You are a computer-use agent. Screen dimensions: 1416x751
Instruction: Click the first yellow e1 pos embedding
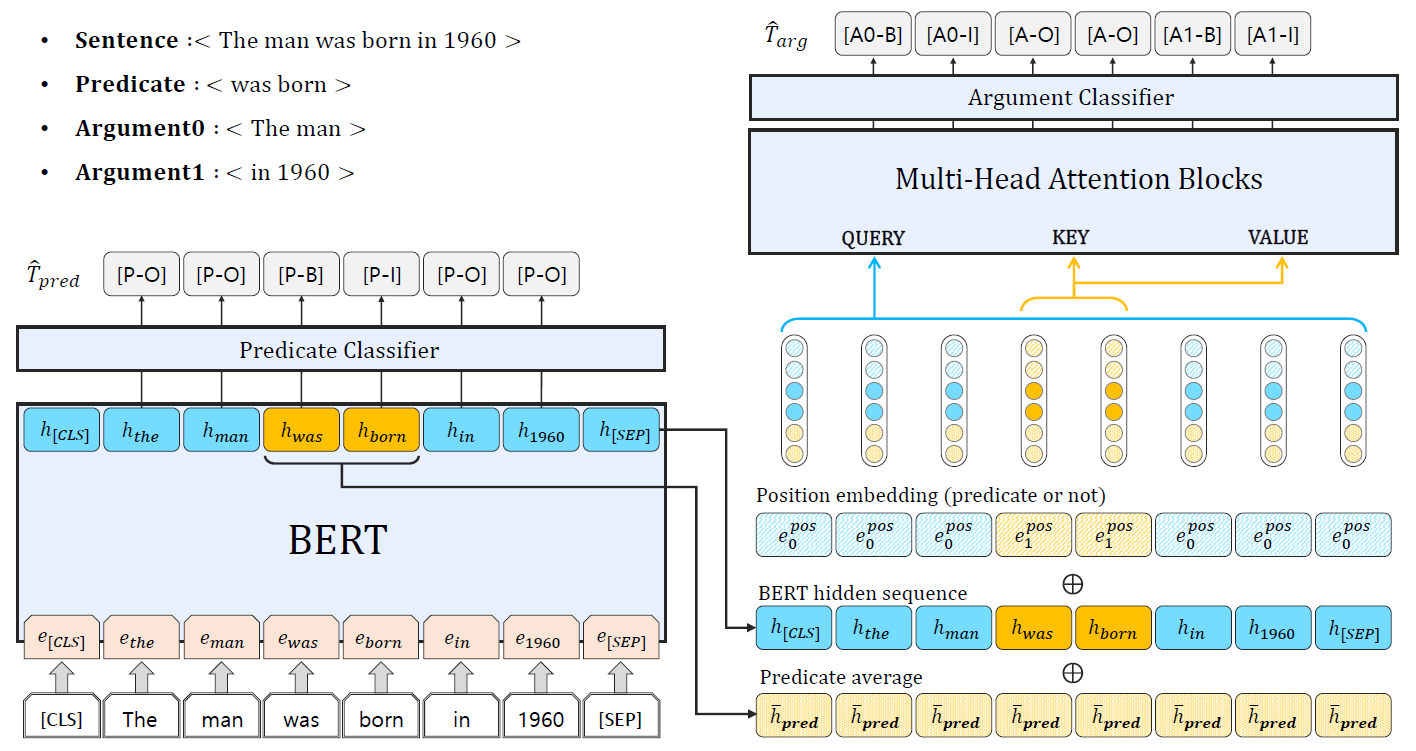coord(1033,535)
